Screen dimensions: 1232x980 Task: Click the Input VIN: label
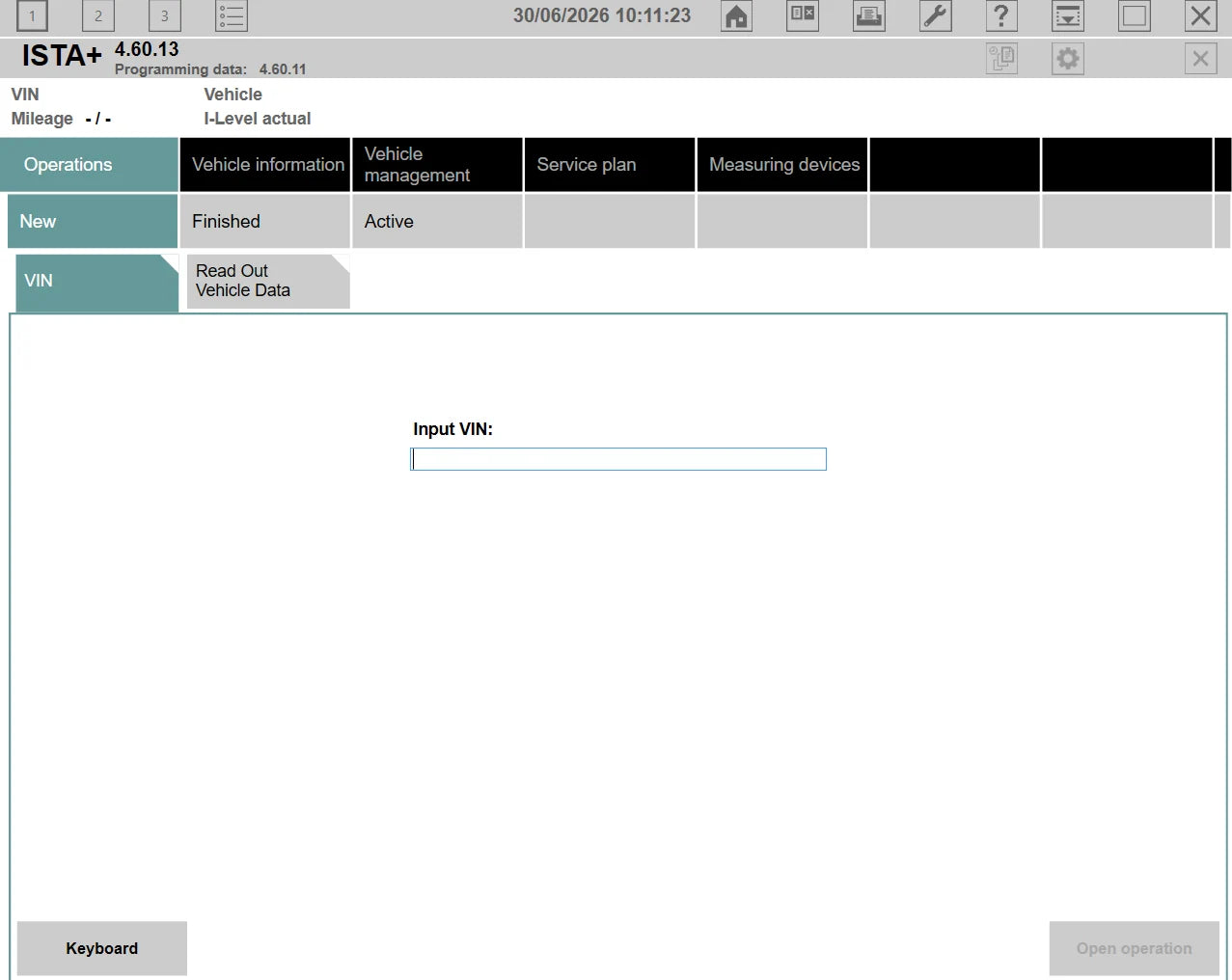[453, 429]
